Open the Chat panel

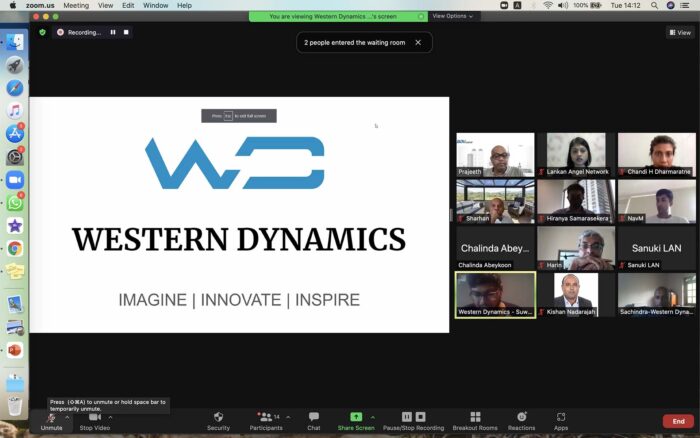point(314,419)
